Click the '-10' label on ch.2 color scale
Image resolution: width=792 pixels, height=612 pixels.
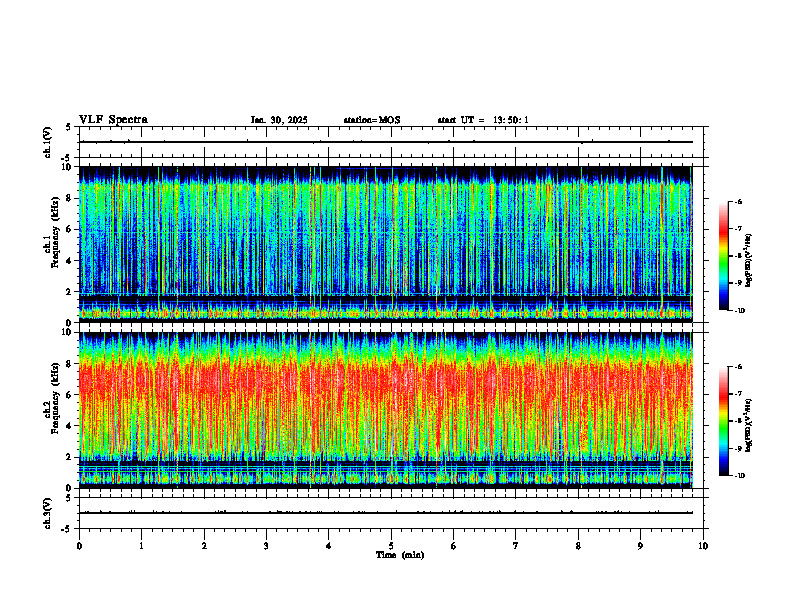(x=740, y=476)
